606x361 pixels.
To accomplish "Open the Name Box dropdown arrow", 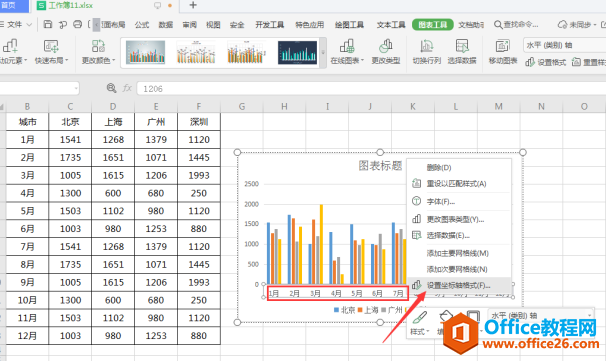I will click(76, 89).
